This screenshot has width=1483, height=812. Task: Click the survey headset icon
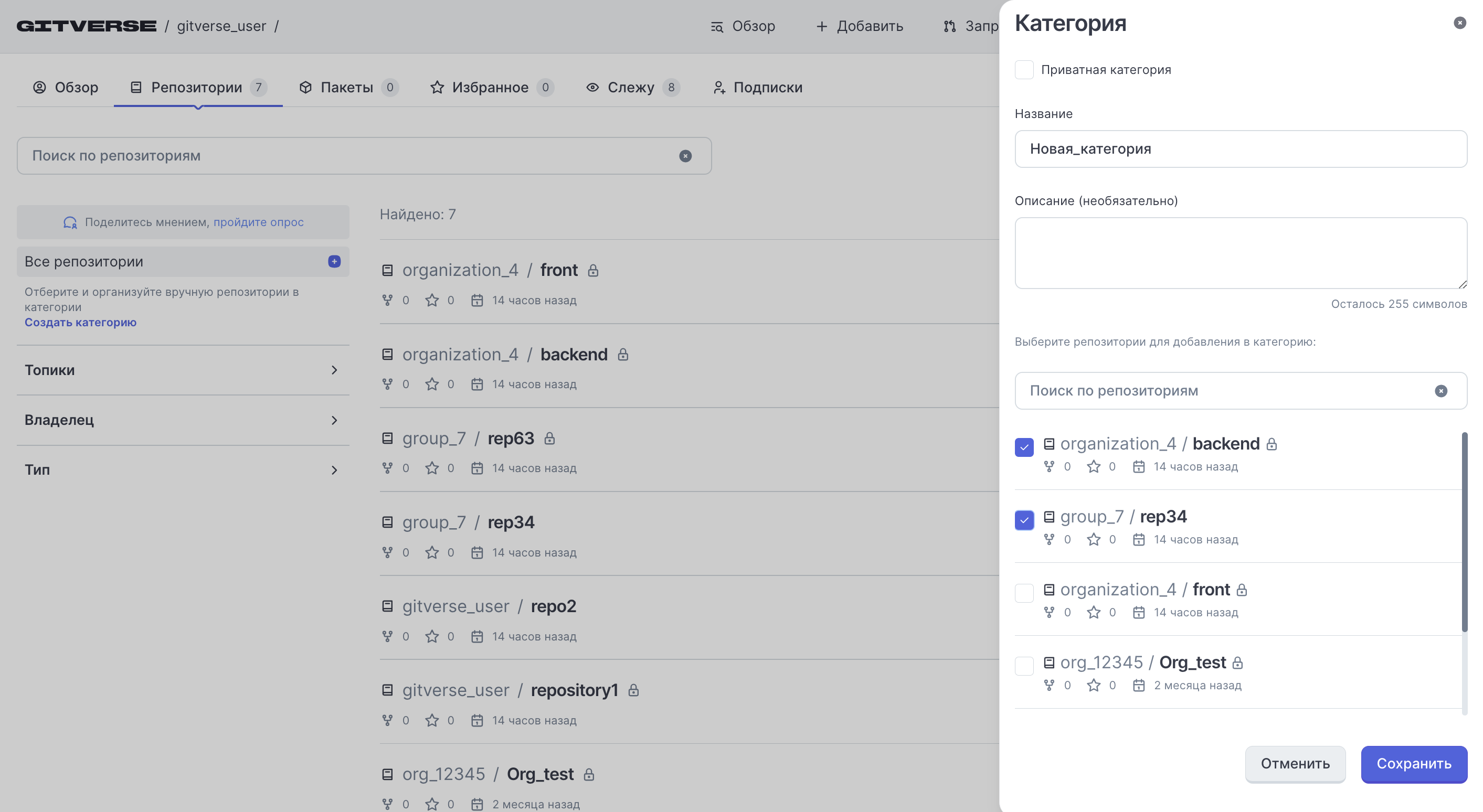click(x=70, y=222)
